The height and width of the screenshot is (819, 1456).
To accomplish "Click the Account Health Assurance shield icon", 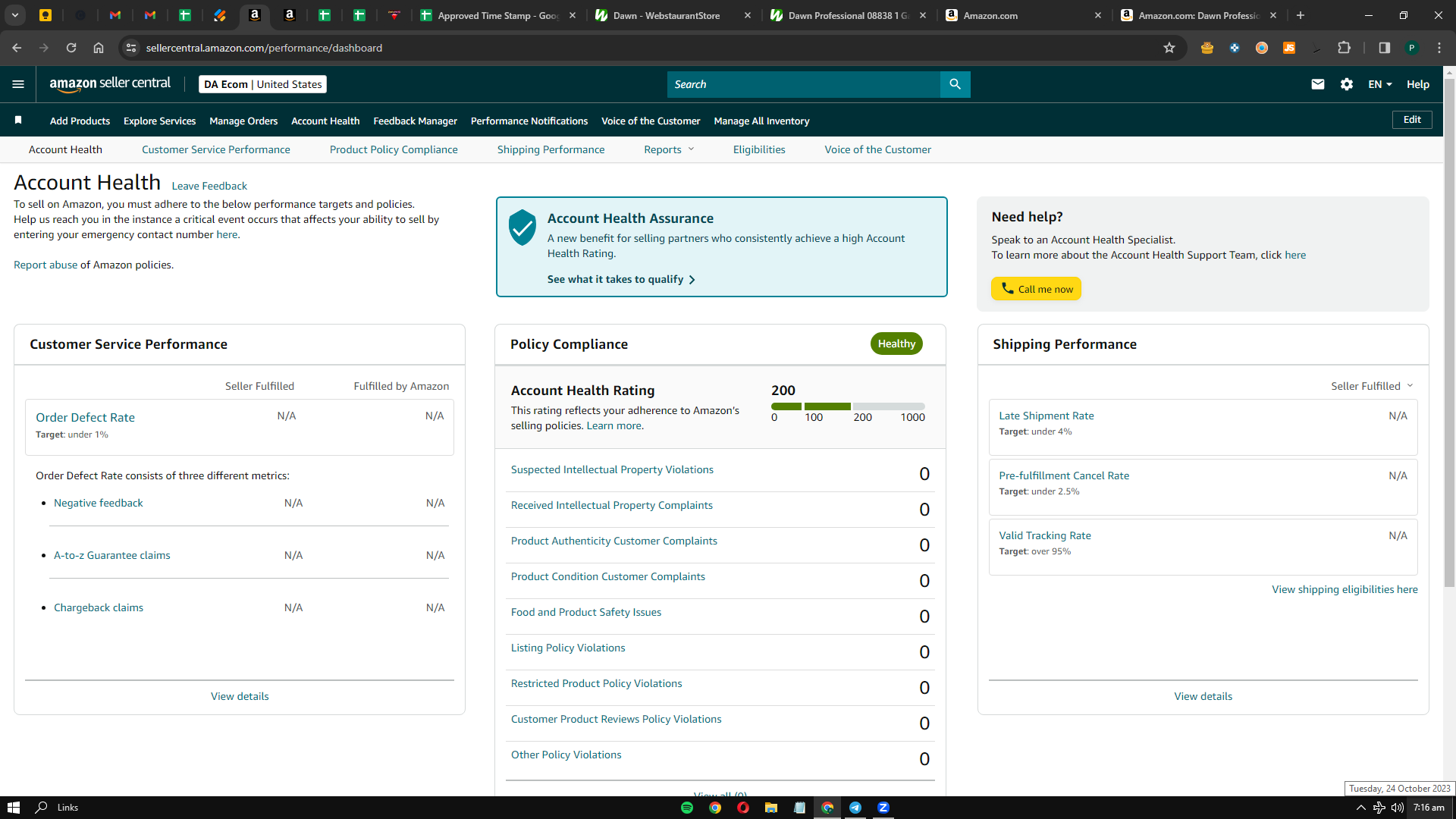I will coord(522,227).
